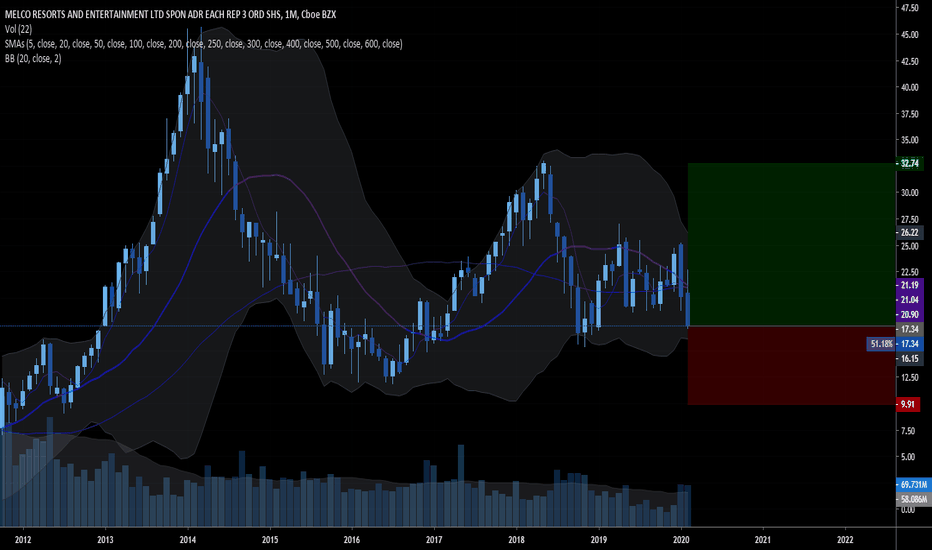Click the 45.00 price axis label
The image size is (932, 550).
tap(910, 34)
